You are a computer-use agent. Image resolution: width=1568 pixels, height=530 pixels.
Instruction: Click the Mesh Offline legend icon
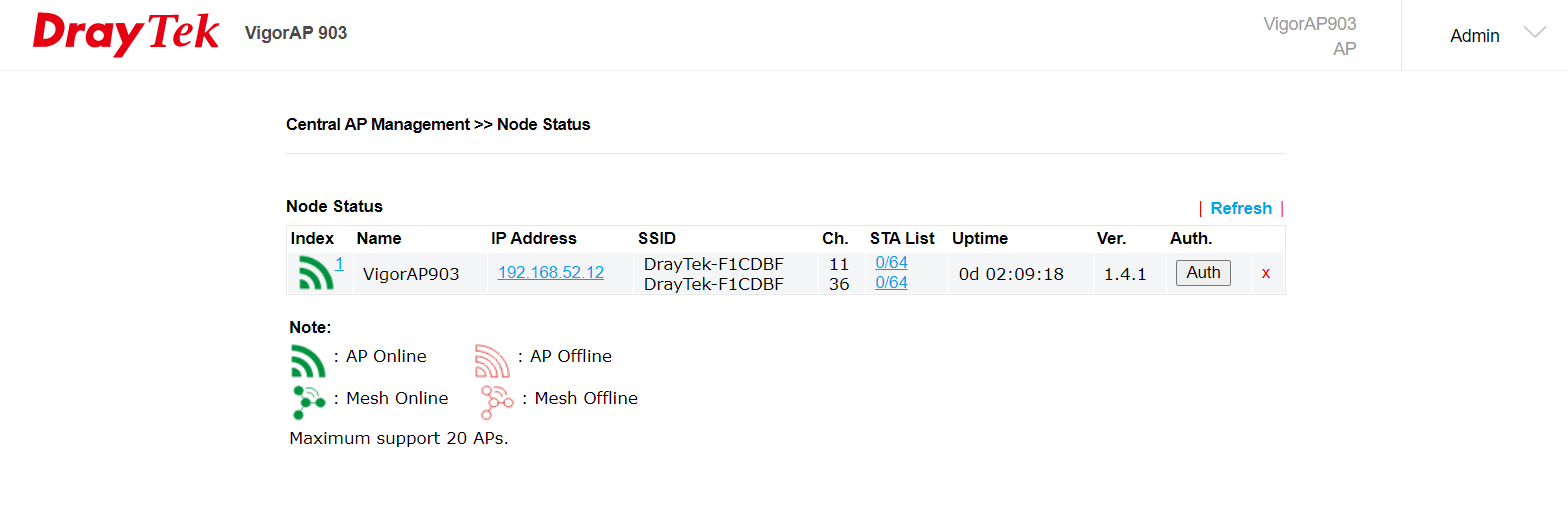(496, 401)
